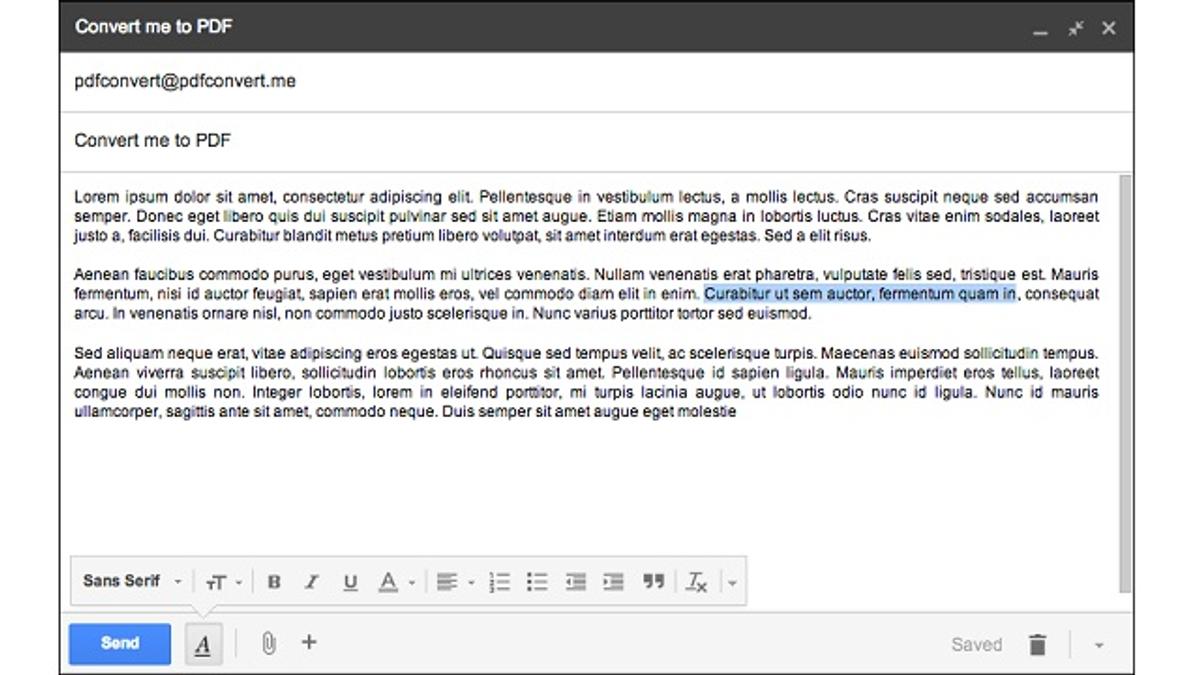Click the recipient field pdfconvert@pdfconvert.me
This screenshot has height=675, width=1200.
point(185,81)
